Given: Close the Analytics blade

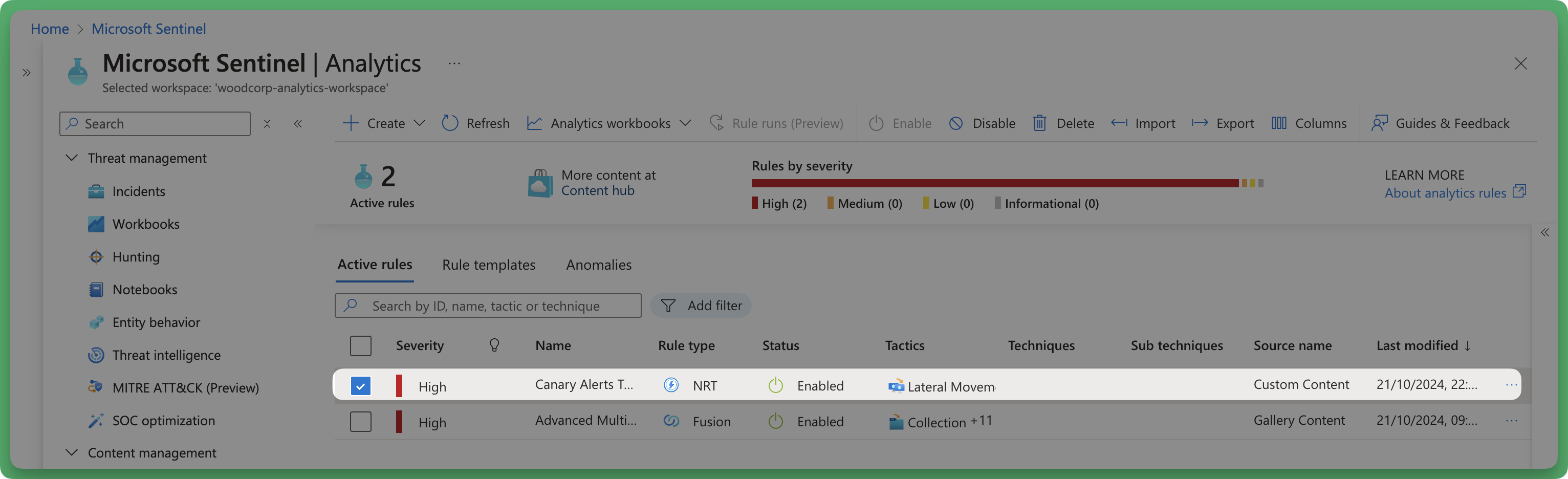Looking at the screenshot, I should point(1520,63).
